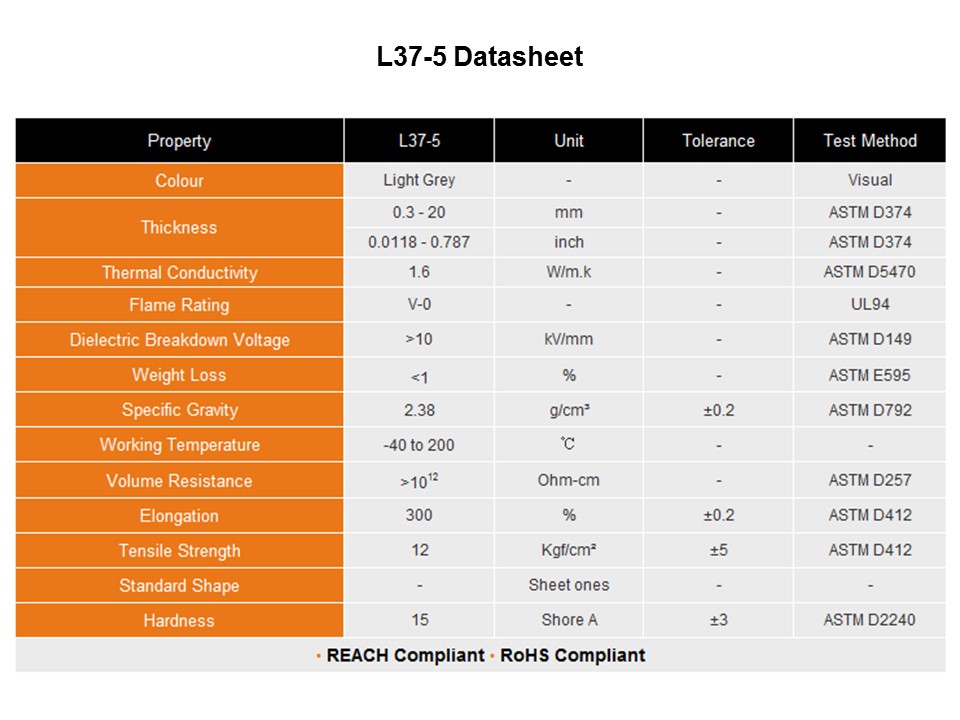This screenshot has width=960, height=720.
Task: Select the 'L37-5' column header
Action: [419, 140]
